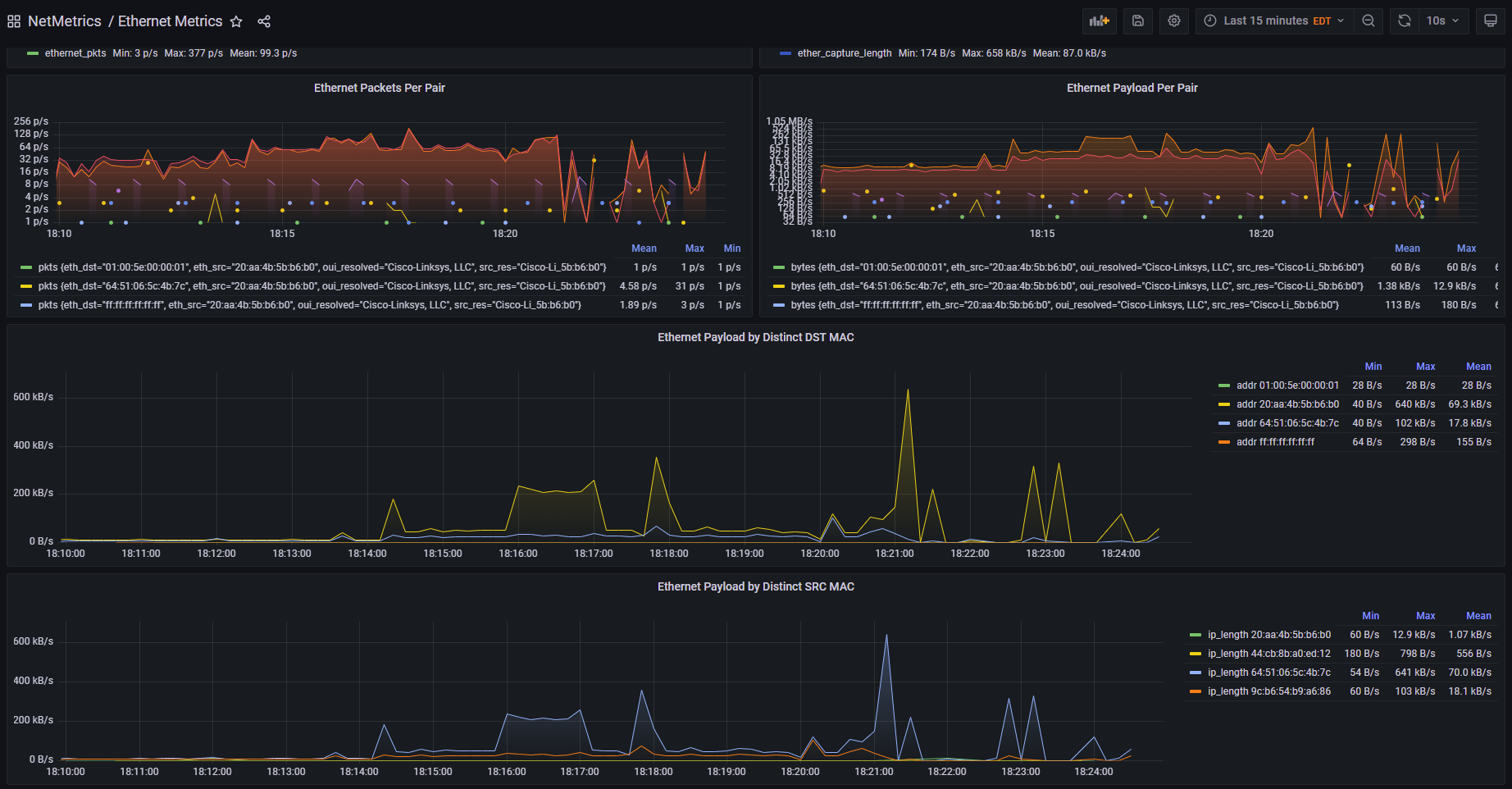
Task: Star the Ethernet Metrics dashboard
Action: click(x=236, y=21)
